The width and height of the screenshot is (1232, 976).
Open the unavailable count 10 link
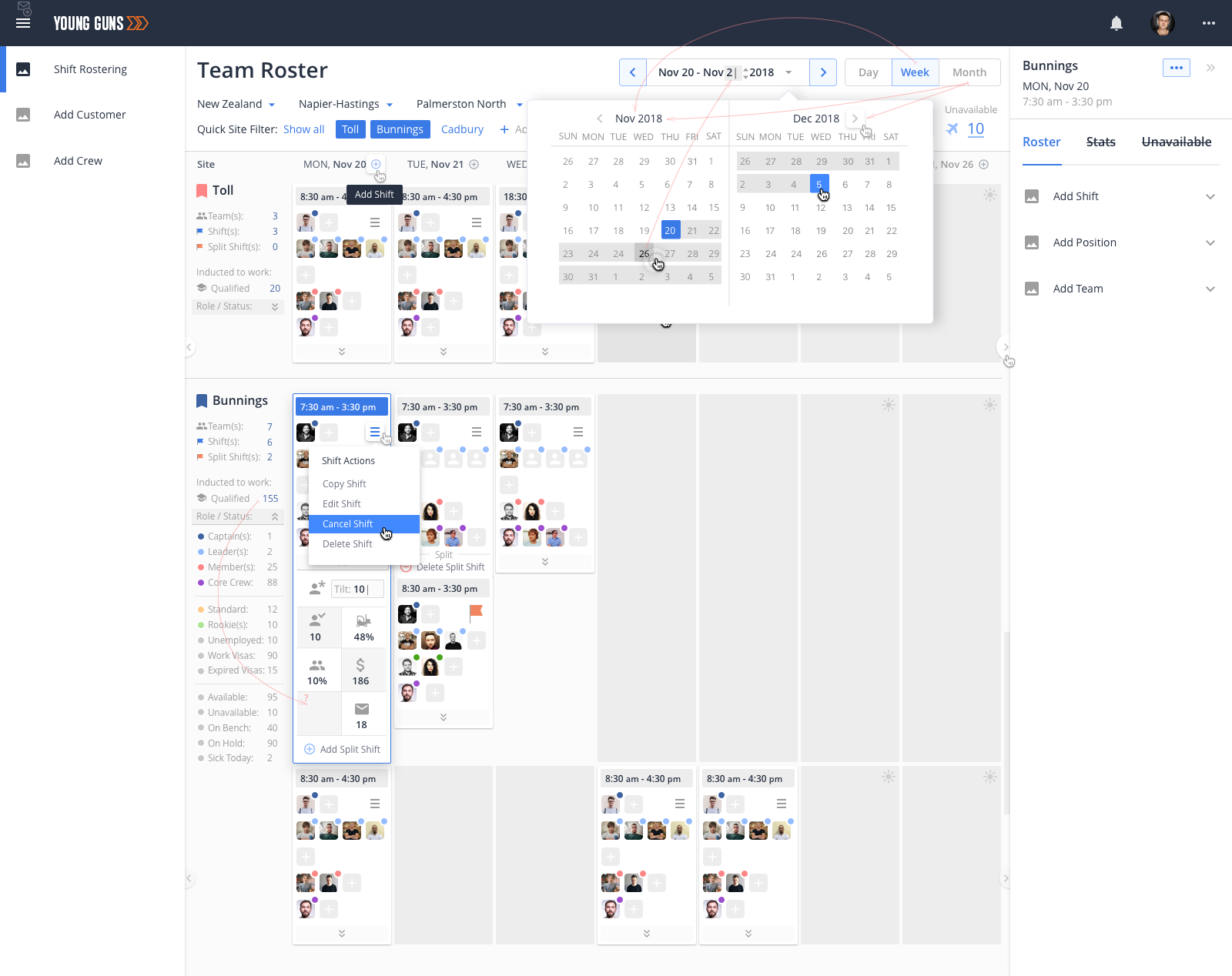[976, 129]
